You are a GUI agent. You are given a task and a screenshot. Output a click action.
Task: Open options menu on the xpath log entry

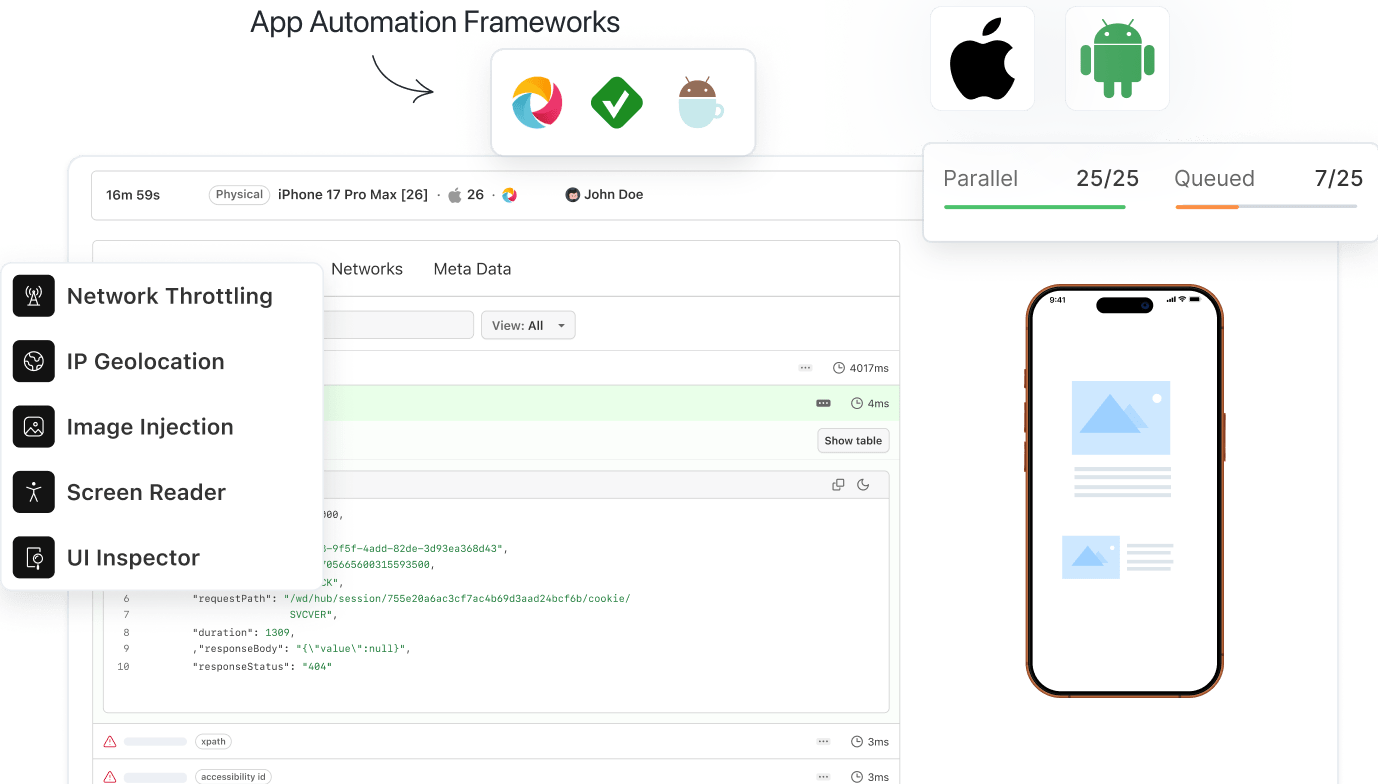click(823, 741)
